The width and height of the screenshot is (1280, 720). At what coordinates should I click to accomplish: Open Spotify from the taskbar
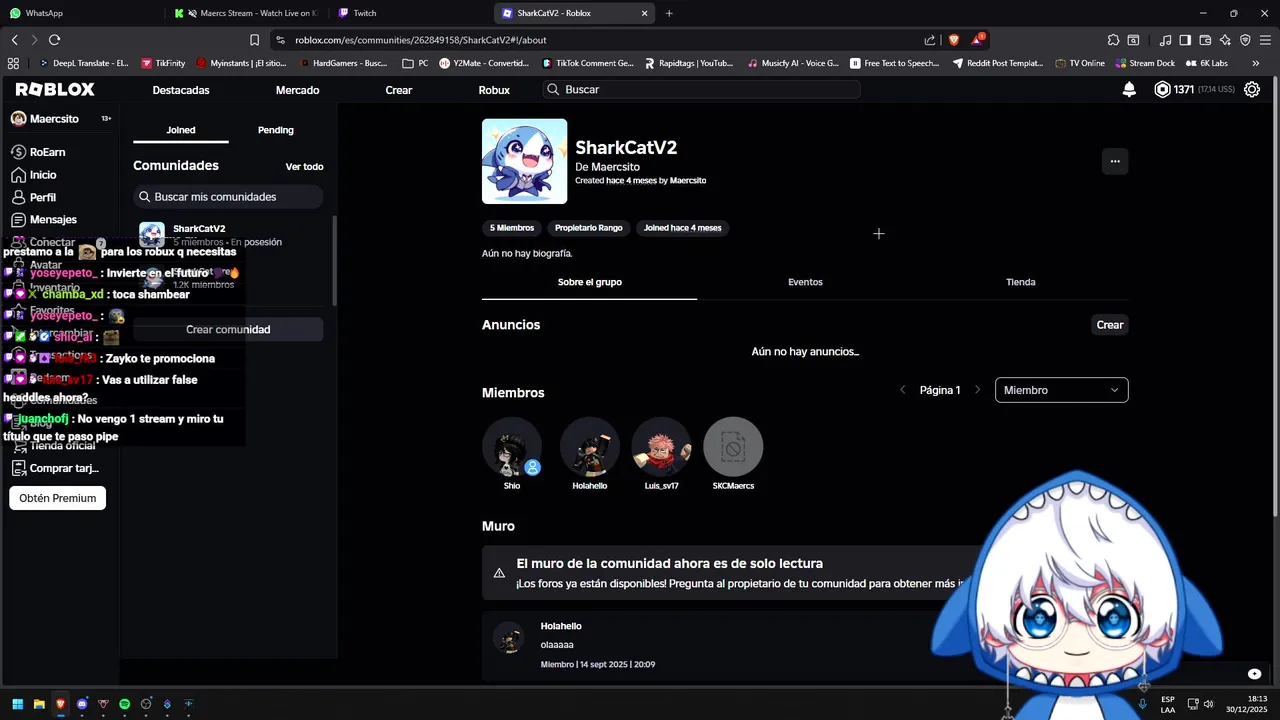[x=125, y=704]
